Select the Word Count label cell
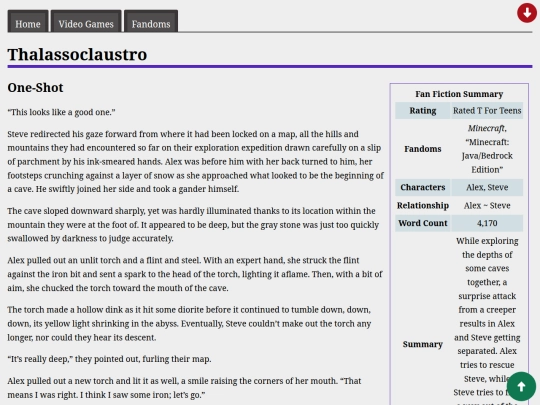Image resolution: width=540 pixels, height=405 pixels. (x=423, y=223)
